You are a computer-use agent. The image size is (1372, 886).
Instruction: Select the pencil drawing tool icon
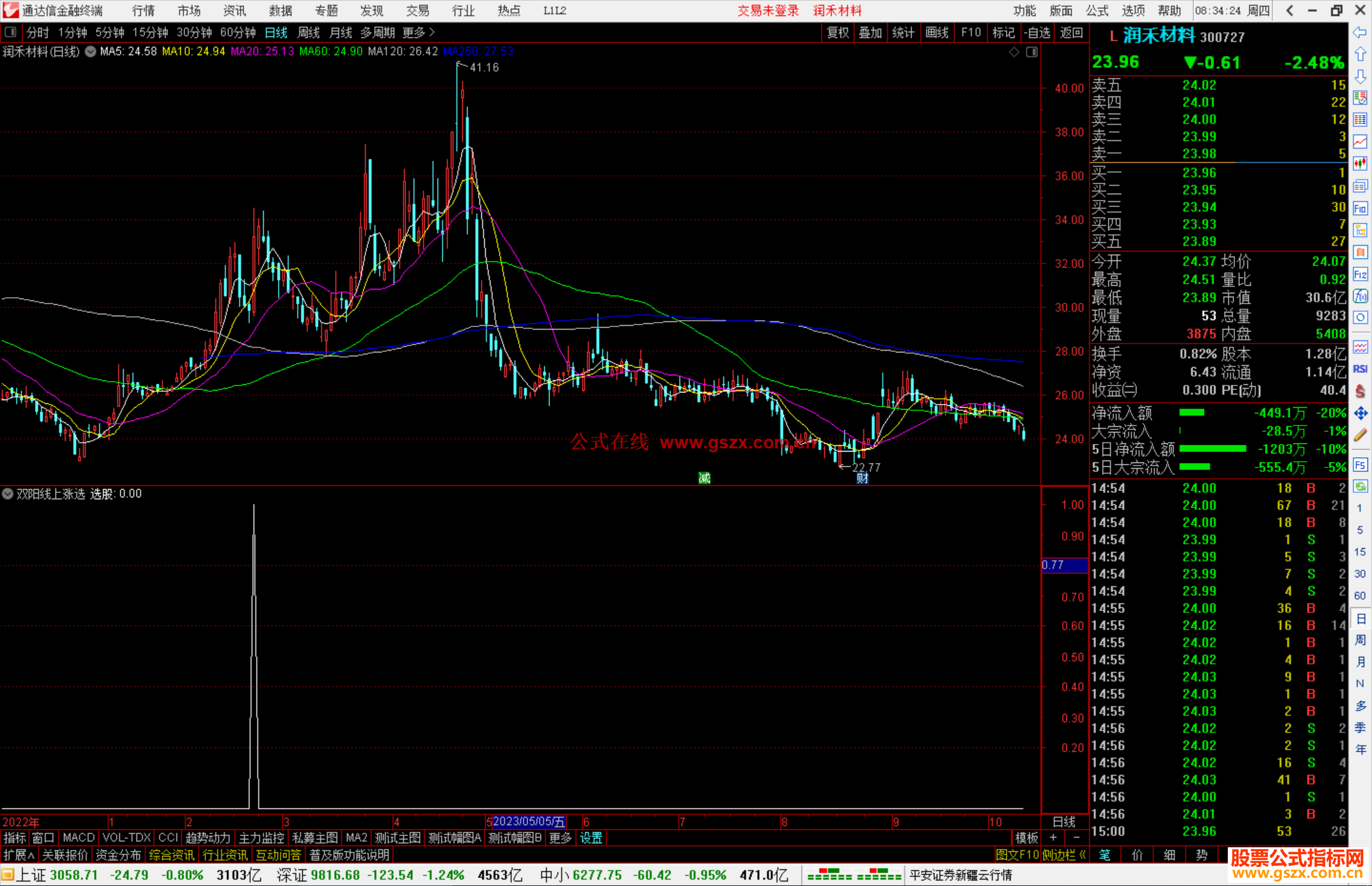1360,435
